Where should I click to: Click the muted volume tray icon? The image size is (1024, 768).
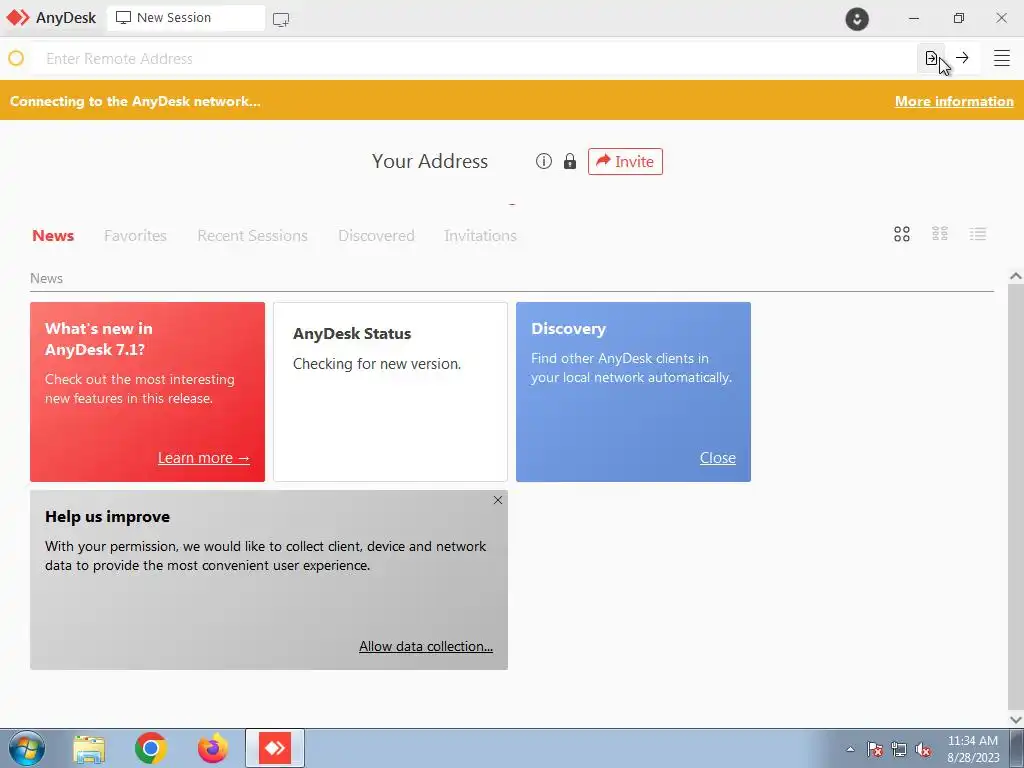pyautogui.click(x=923, y=749)
